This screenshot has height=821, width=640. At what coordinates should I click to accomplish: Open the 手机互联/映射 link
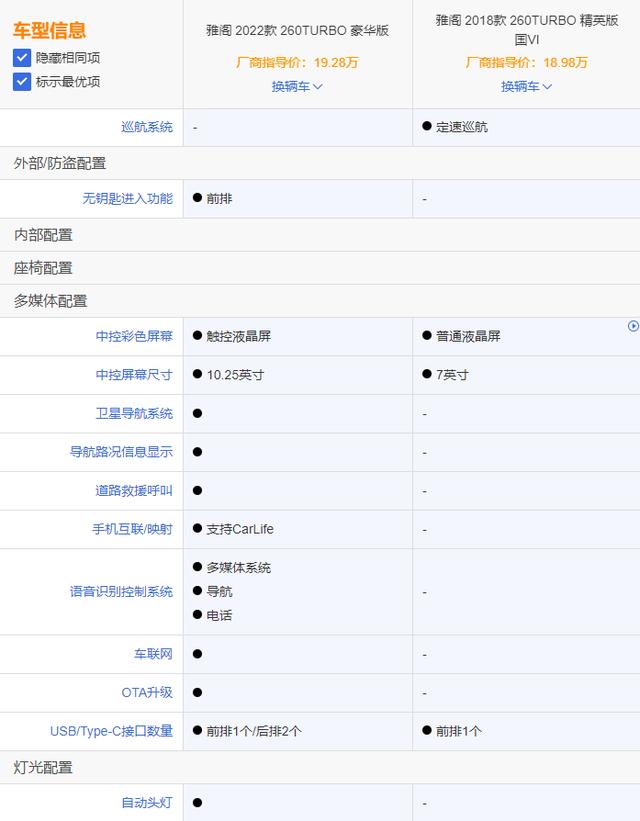point(133,529)
